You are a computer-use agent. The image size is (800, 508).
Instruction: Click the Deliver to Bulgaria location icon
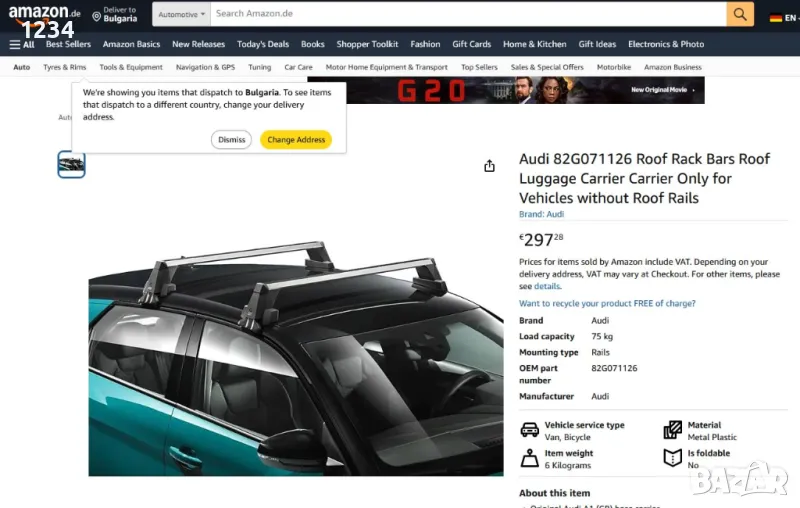tap(97, 16)
